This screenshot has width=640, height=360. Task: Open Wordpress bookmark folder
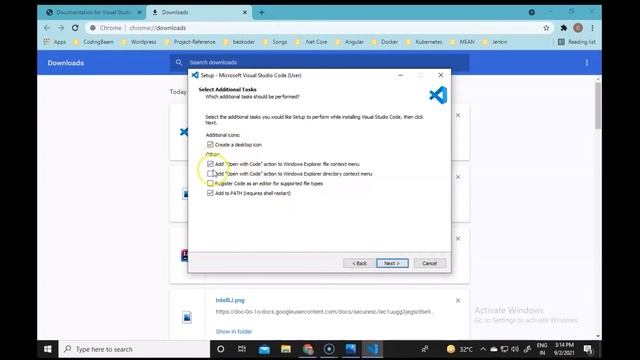(x=138, y=42)
